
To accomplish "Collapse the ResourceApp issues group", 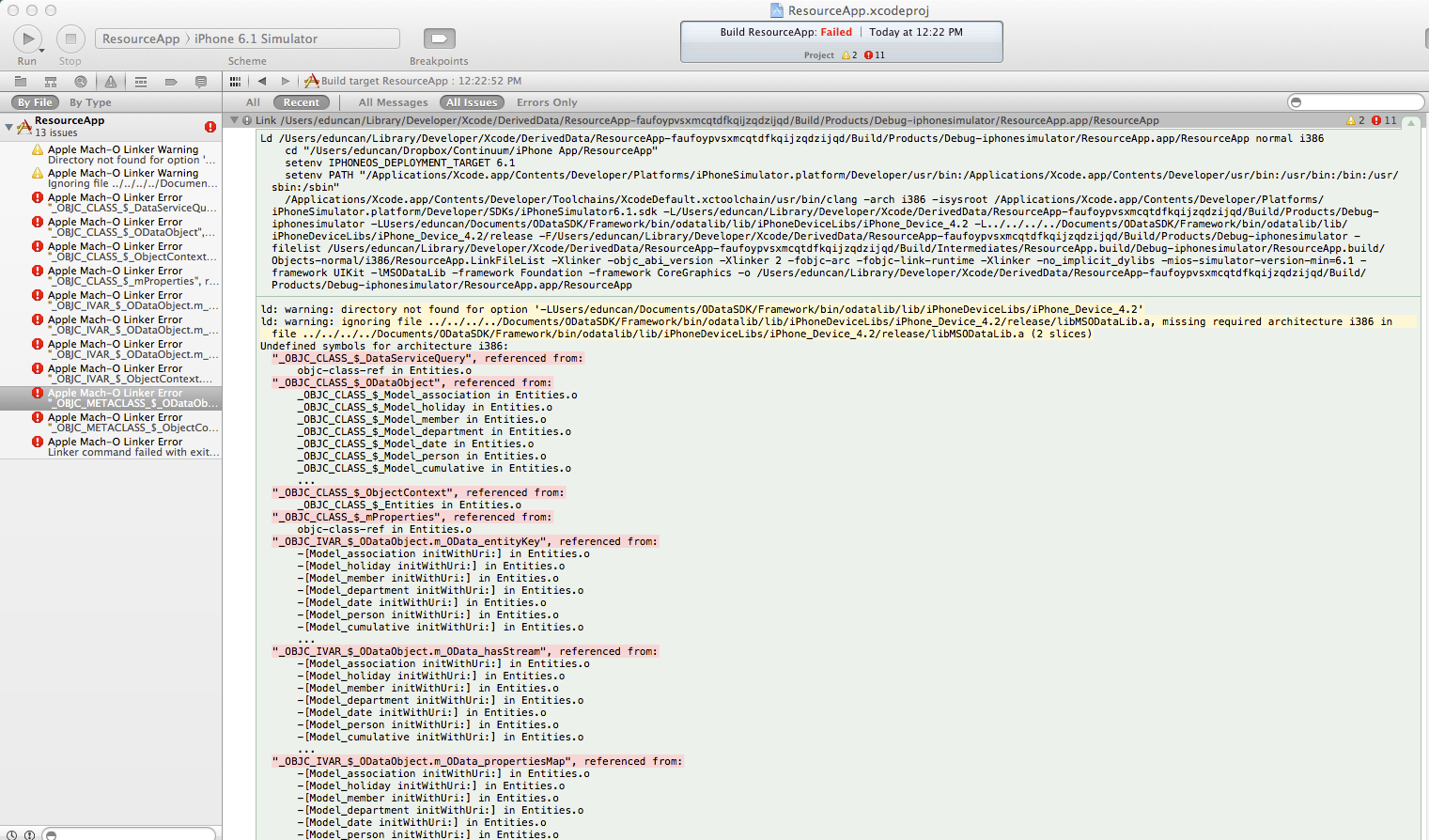I will (8, 126).
